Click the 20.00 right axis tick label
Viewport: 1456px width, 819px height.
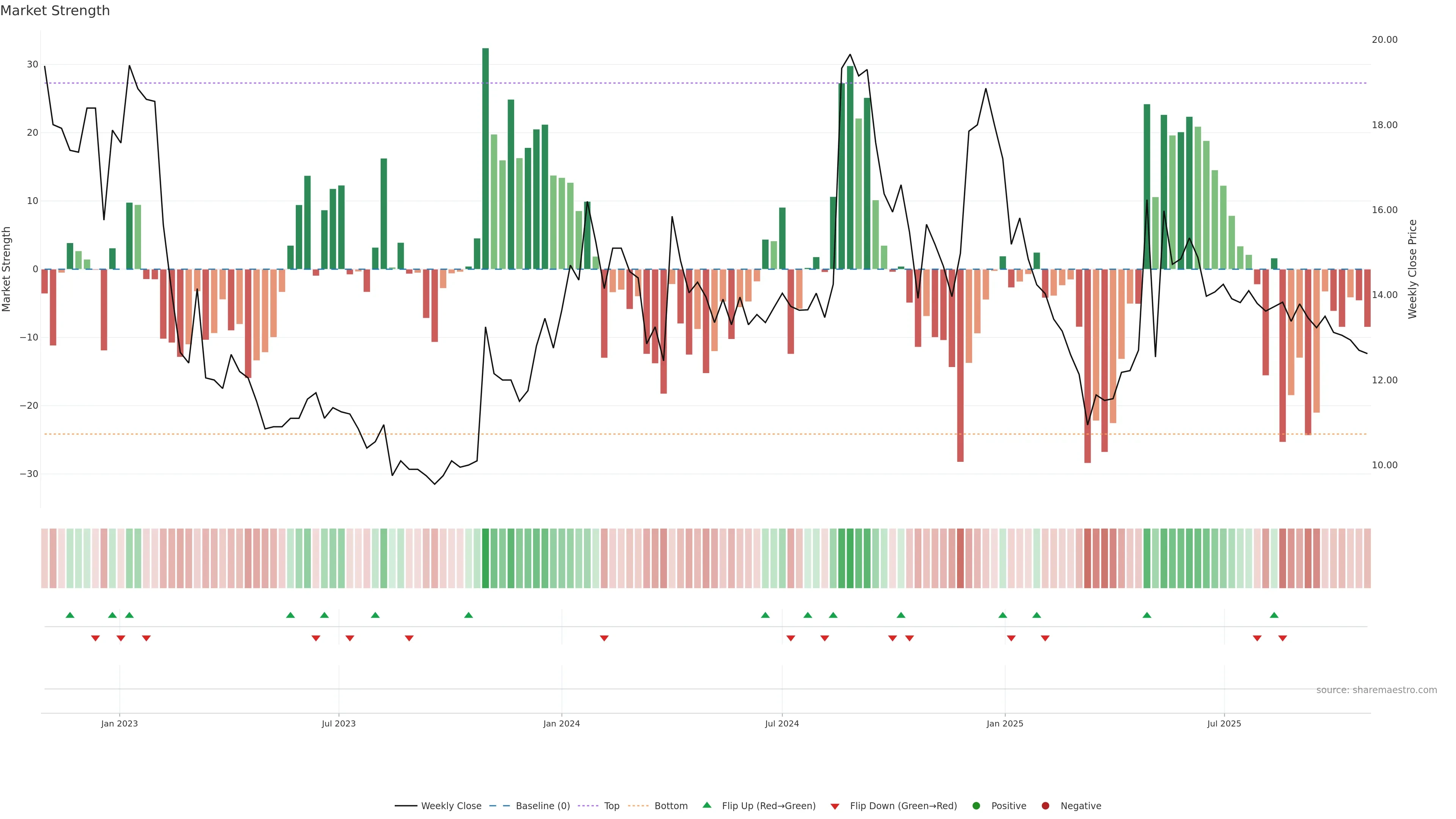pyautogui.click(x=1384, y=39)
